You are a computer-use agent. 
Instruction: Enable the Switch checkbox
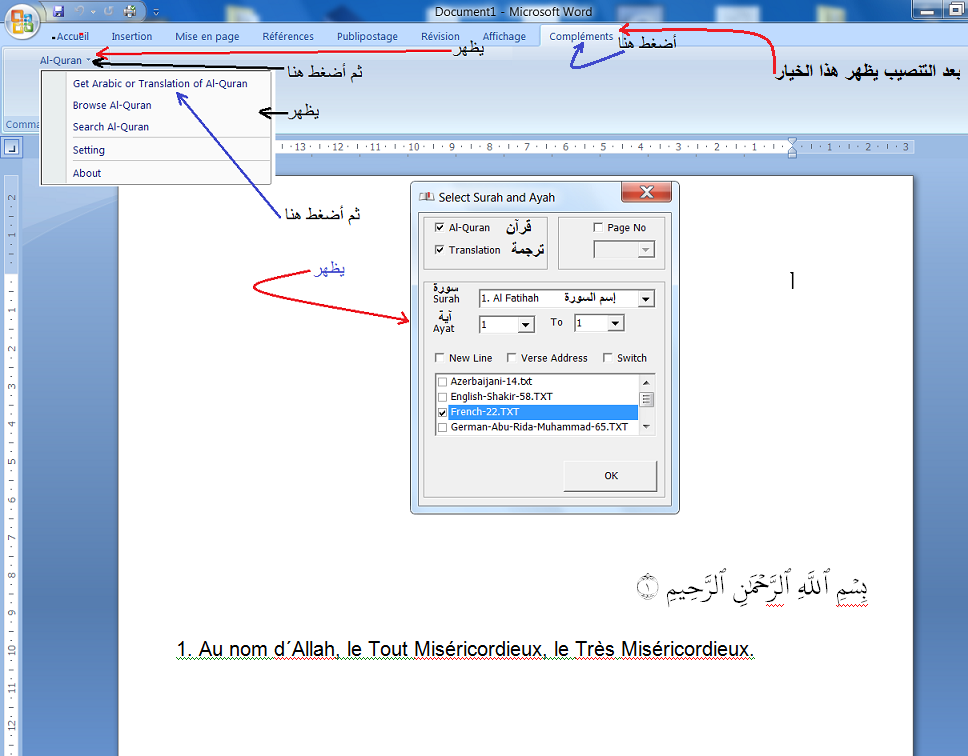tap(607, 357)
